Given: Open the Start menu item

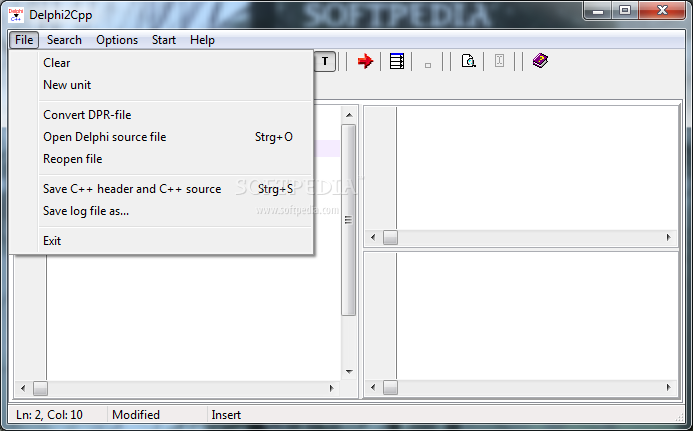Looking at the screenshot, I should [164, 40].
